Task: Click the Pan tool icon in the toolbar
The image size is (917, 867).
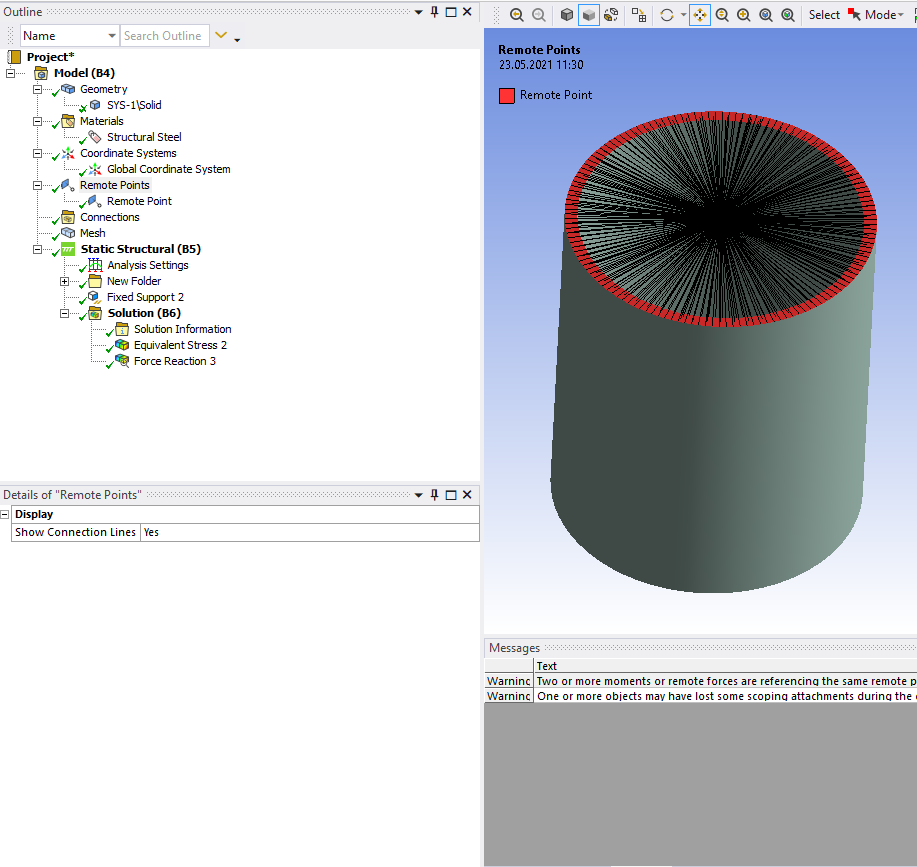Action: [700, 15]
